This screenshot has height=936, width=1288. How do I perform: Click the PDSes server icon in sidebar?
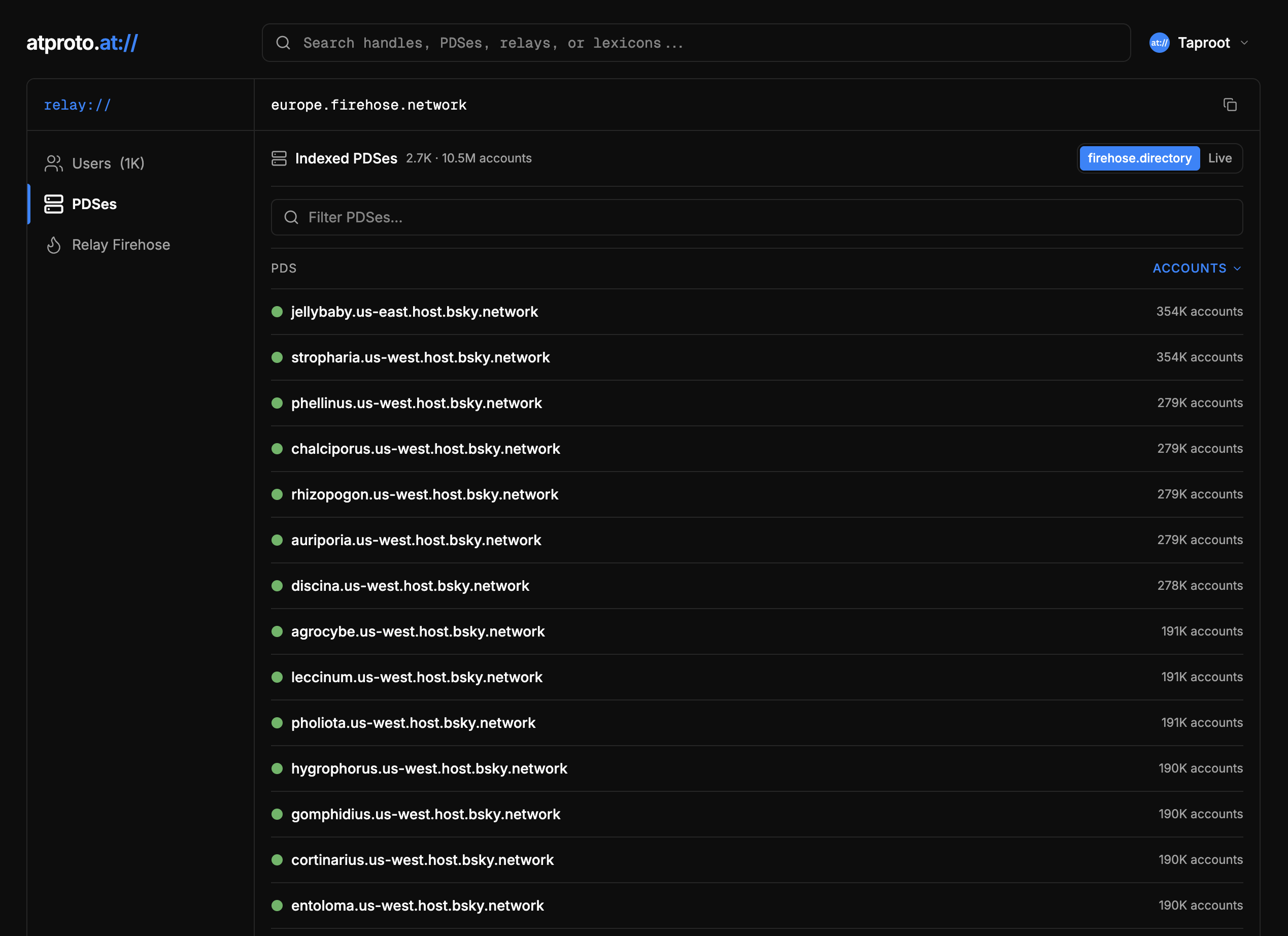53,204
